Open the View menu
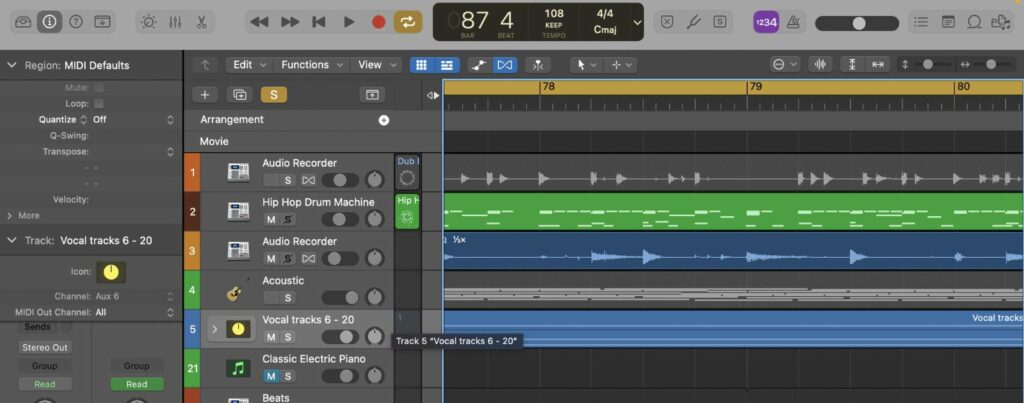The image size is (1024, 403). click(376, 65)
